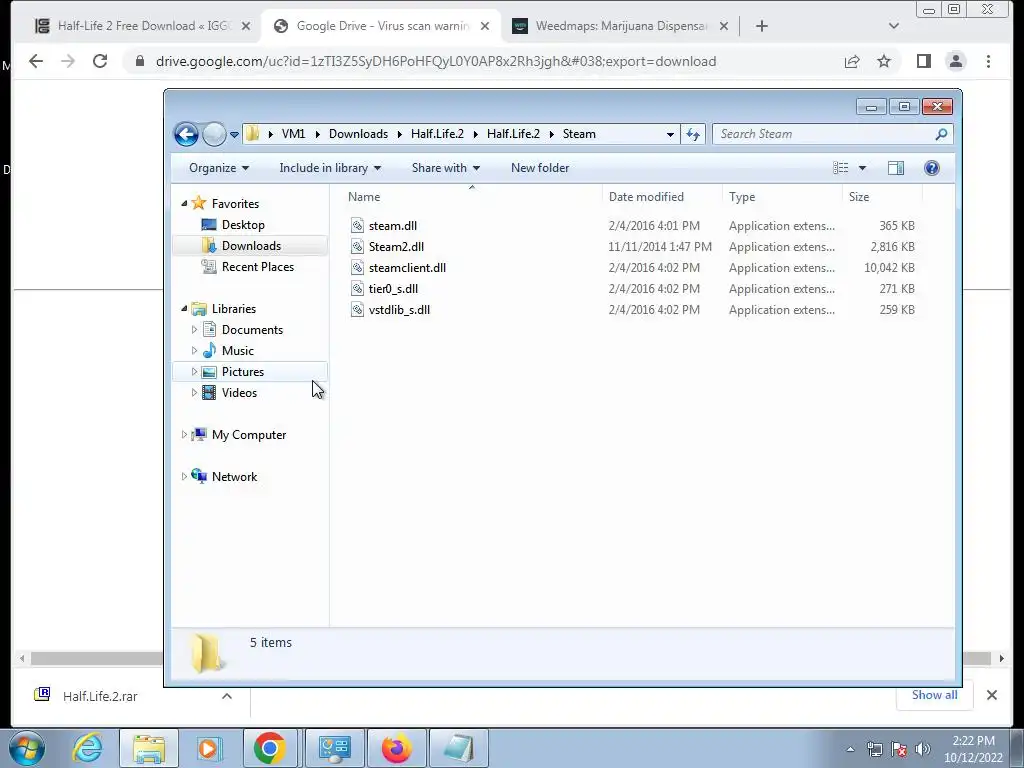Open a new Chrome tab
The image size is (1024, 768).
point(761,26)
